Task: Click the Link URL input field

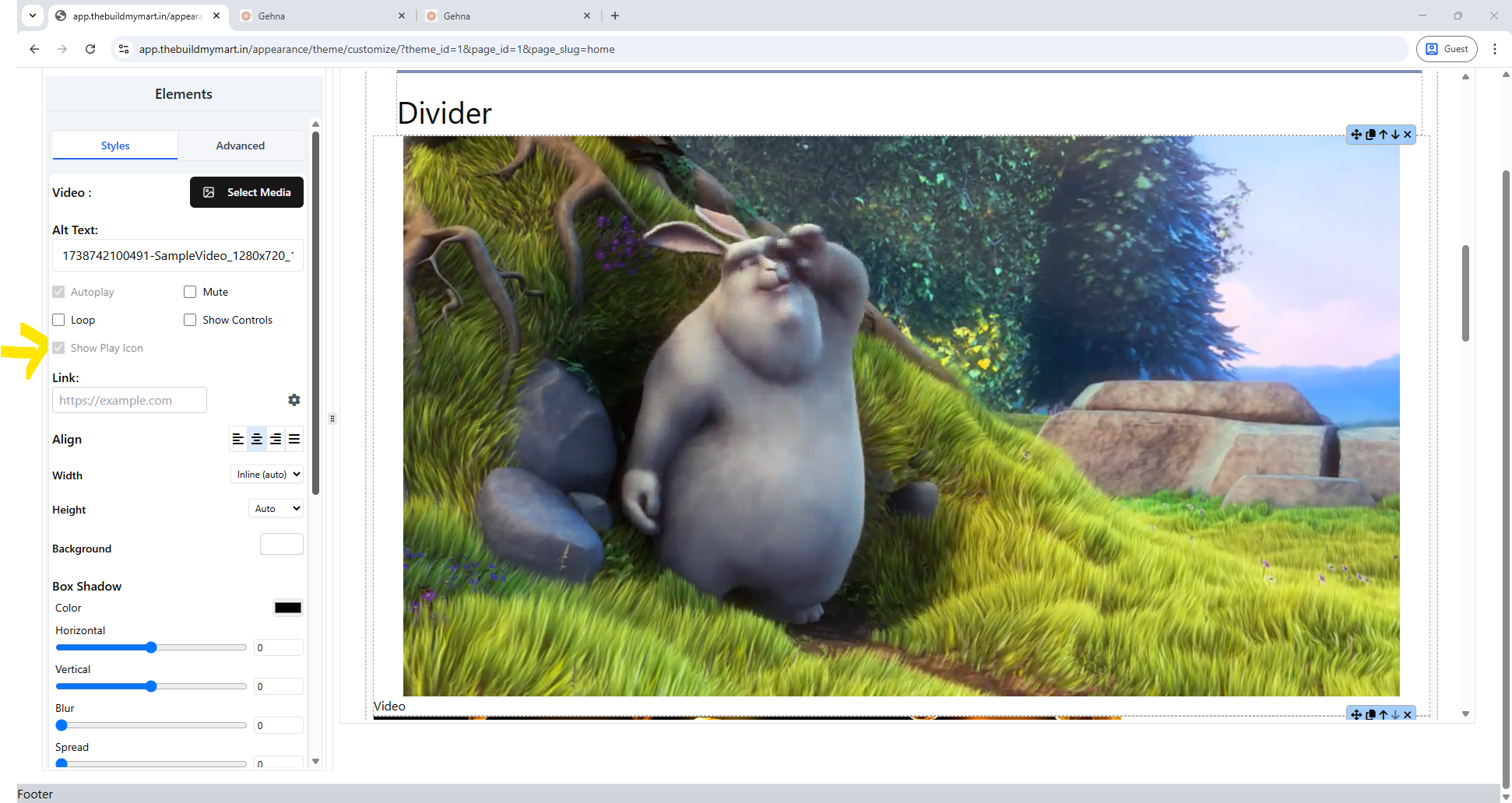Action: 129,400
